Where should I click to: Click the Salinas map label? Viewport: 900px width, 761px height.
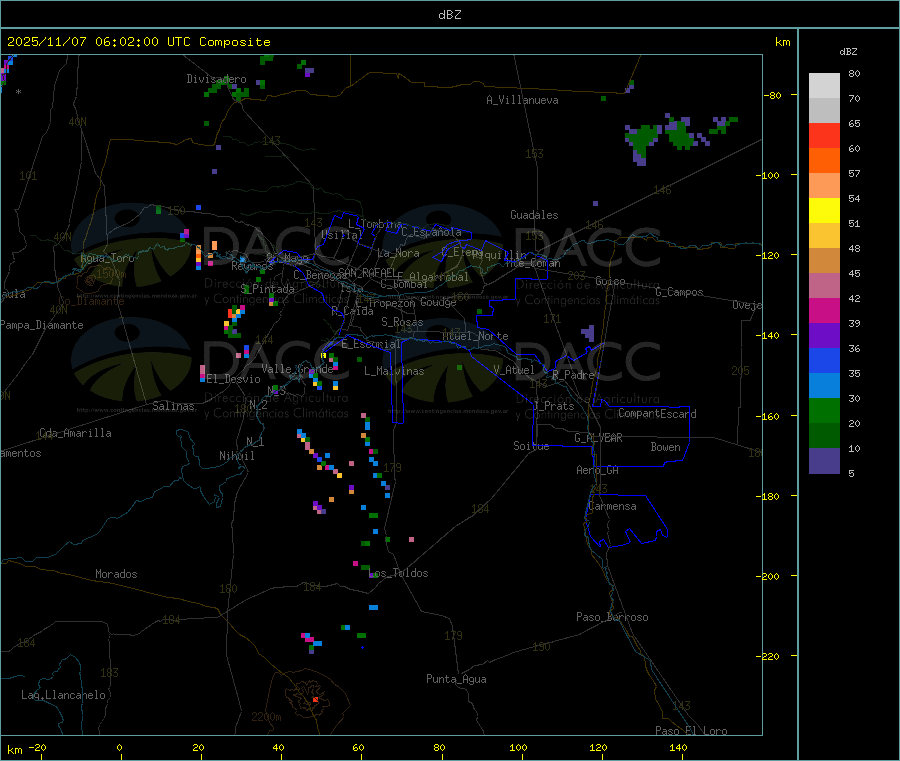[173, 406]
